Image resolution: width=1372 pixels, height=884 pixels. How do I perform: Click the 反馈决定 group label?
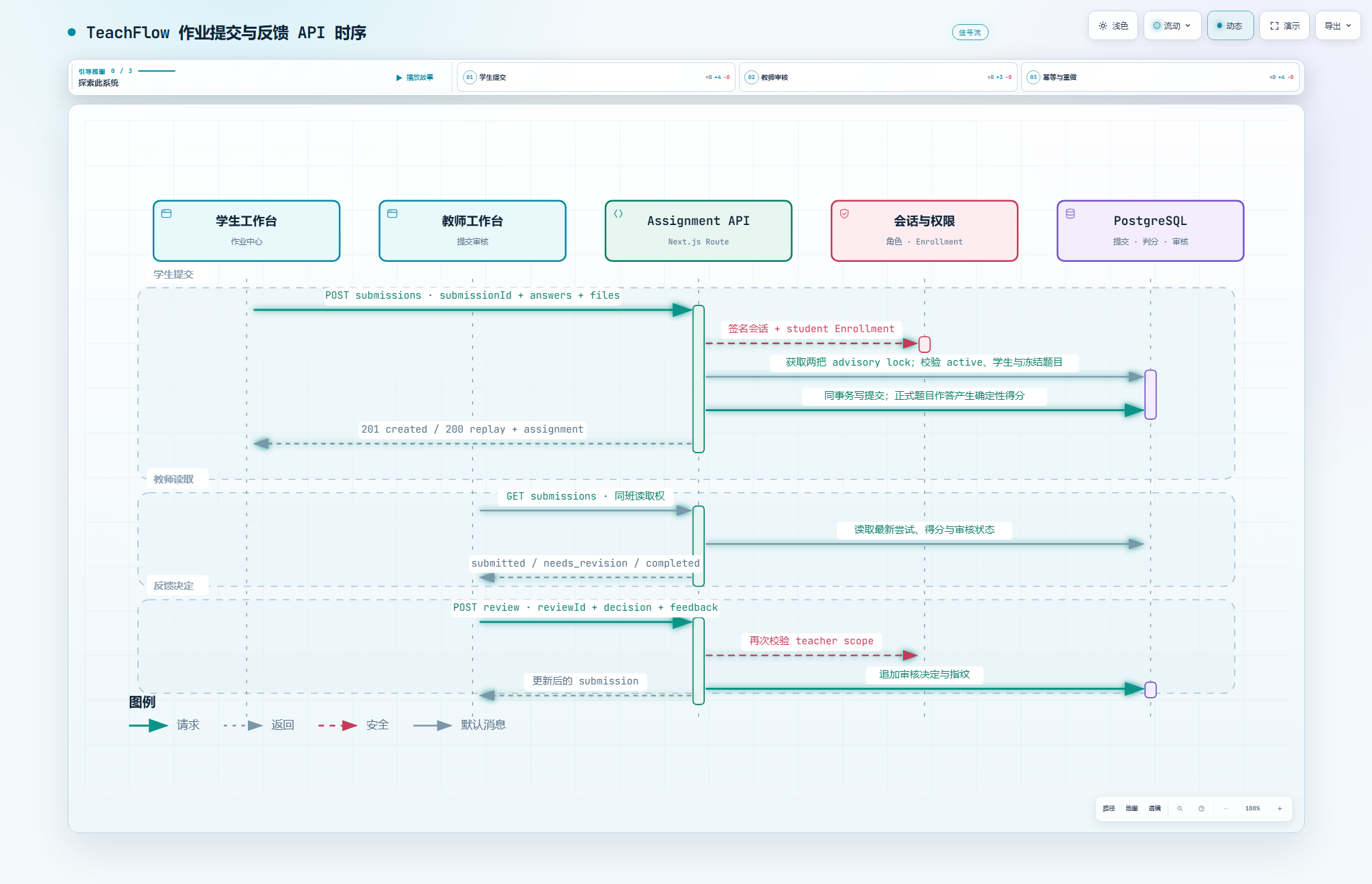pyautogui.click(x=174, y=586)
